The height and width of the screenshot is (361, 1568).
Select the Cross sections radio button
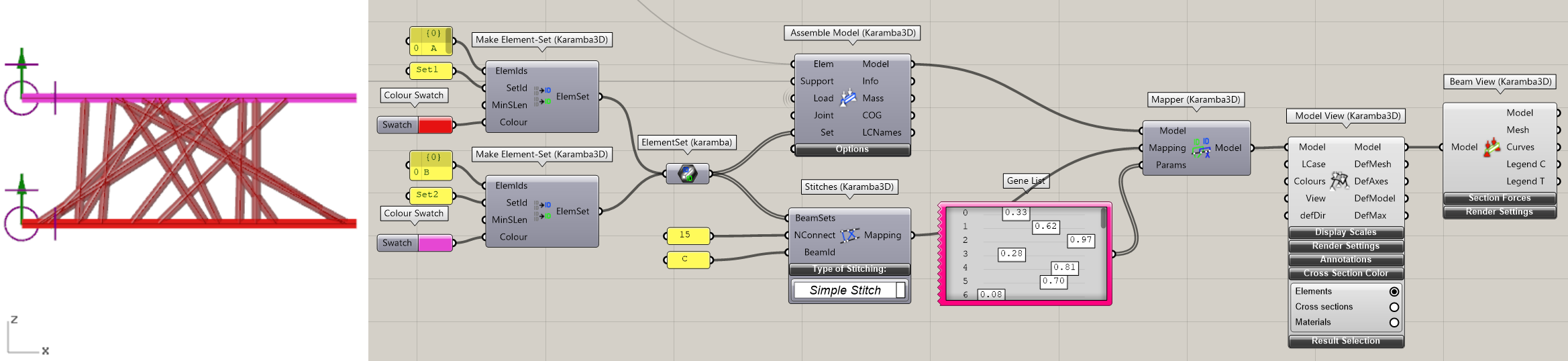point(1394,307)
